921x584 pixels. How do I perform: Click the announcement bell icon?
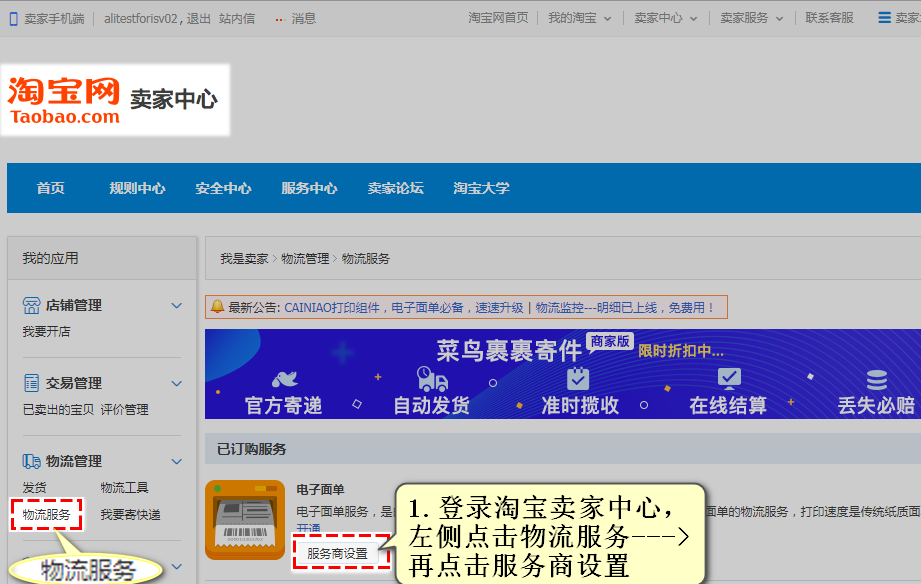(x=217, y=307)
